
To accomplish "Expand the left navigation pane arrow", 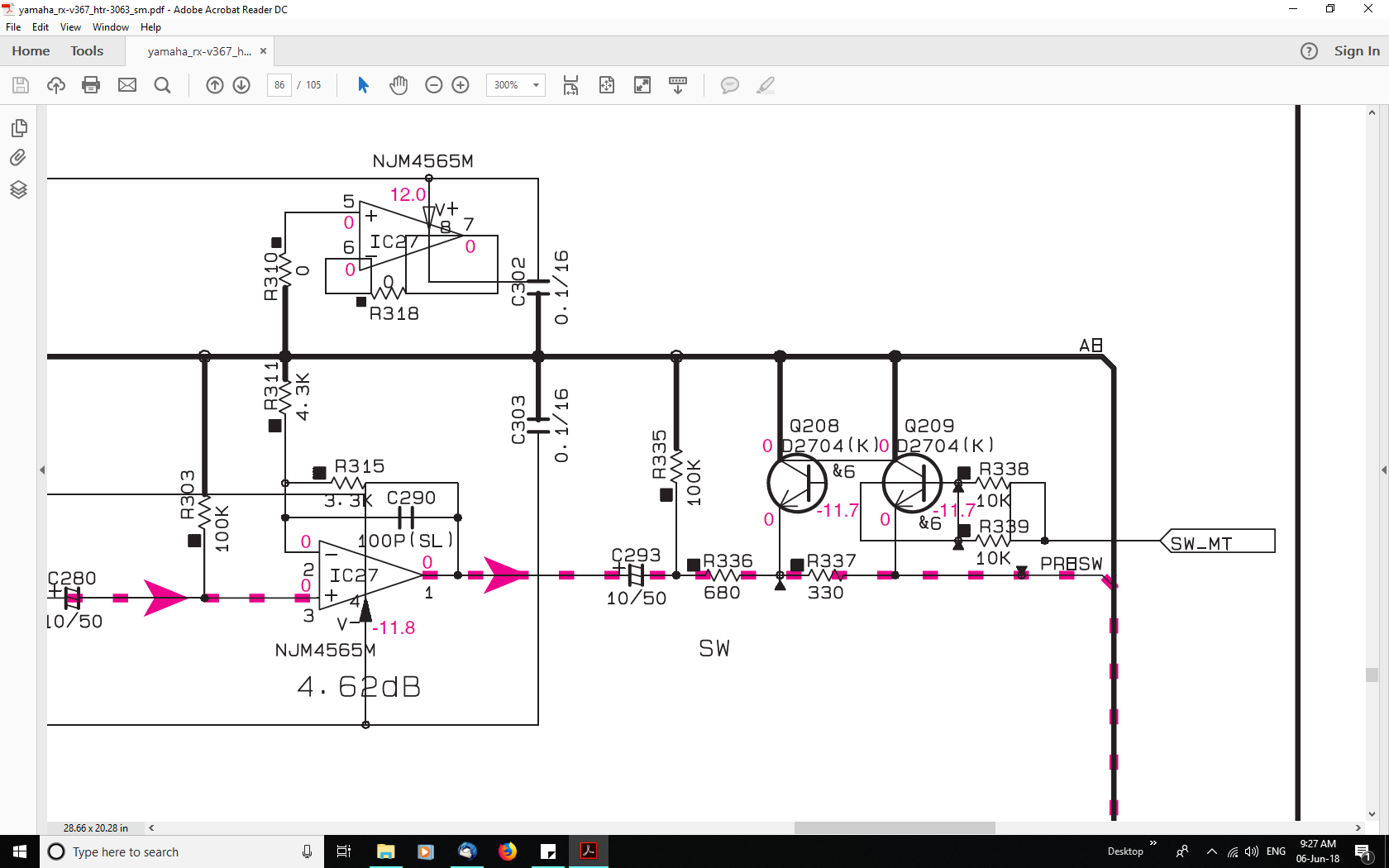I will [42, 470].
